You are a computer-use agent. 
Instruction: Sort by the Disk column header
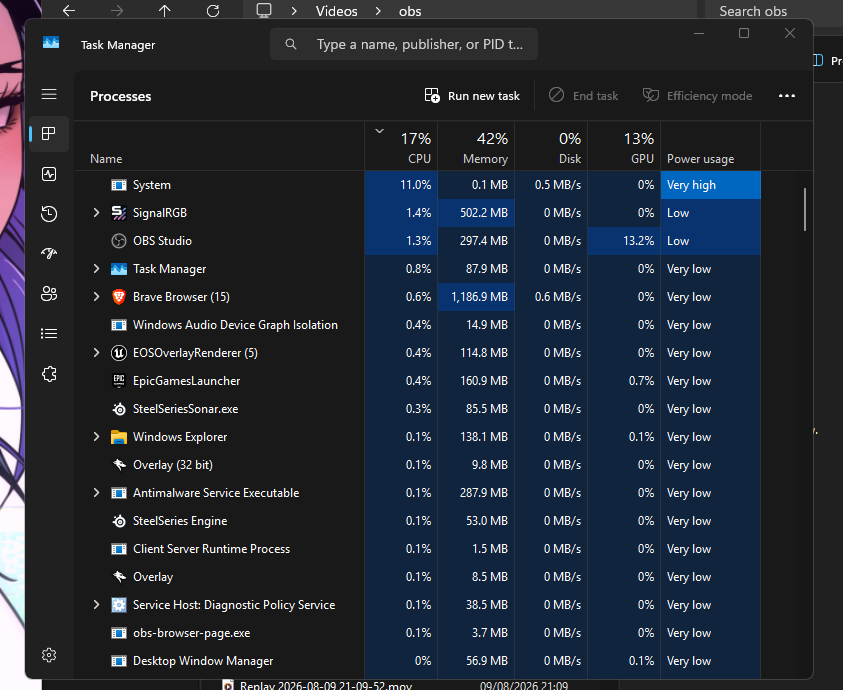(x=551, y=146)
